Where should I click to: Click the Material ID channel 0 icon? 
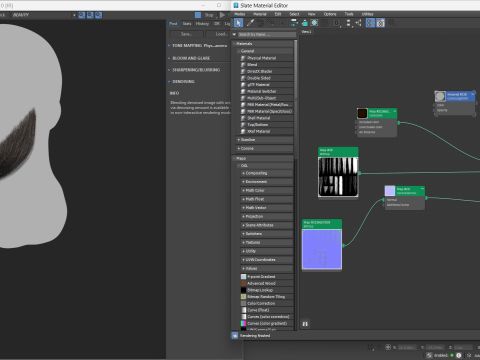click(x=336, y=23)
